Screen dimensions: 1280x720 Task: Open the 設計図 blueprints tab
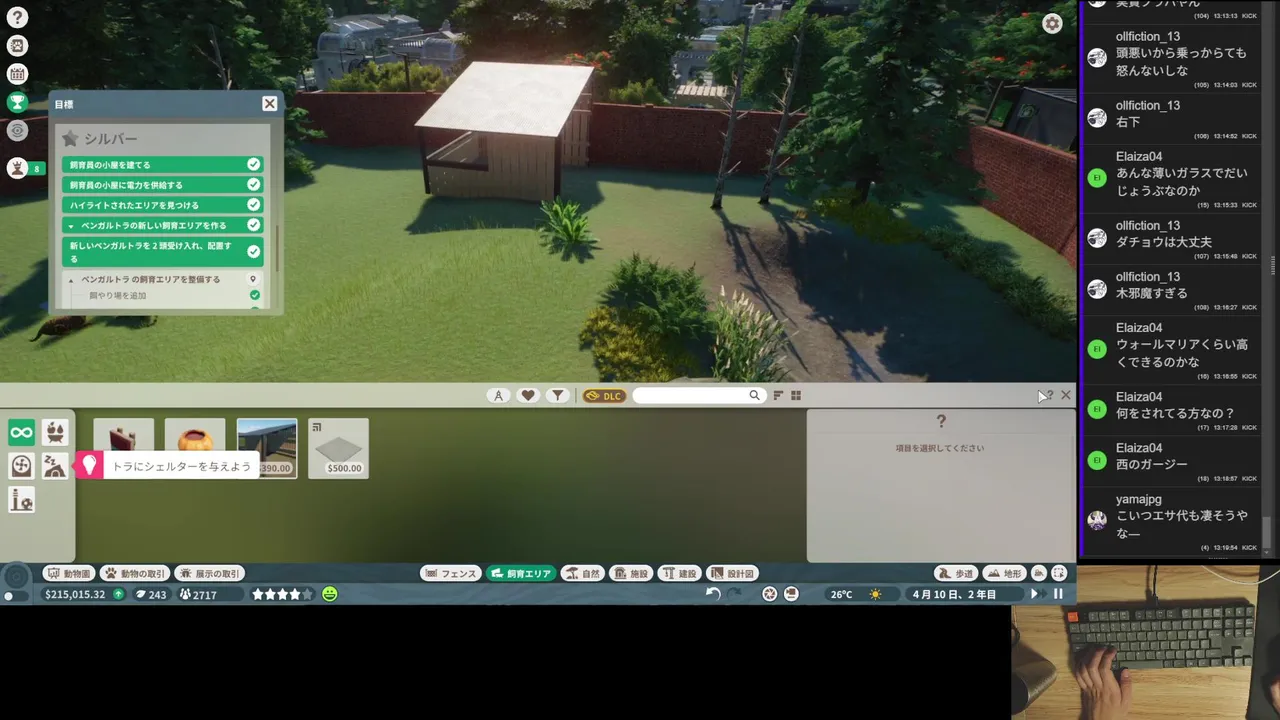(732, 574)
